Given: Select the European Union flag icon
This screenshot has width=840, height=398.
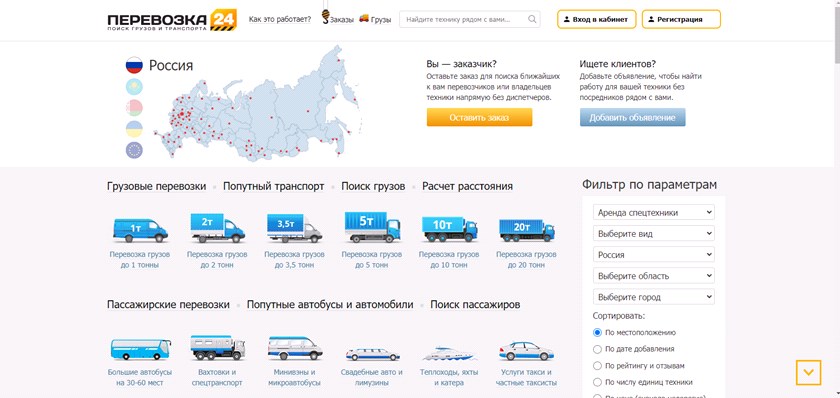Looking at the screenshot, I should coord(134,150).
